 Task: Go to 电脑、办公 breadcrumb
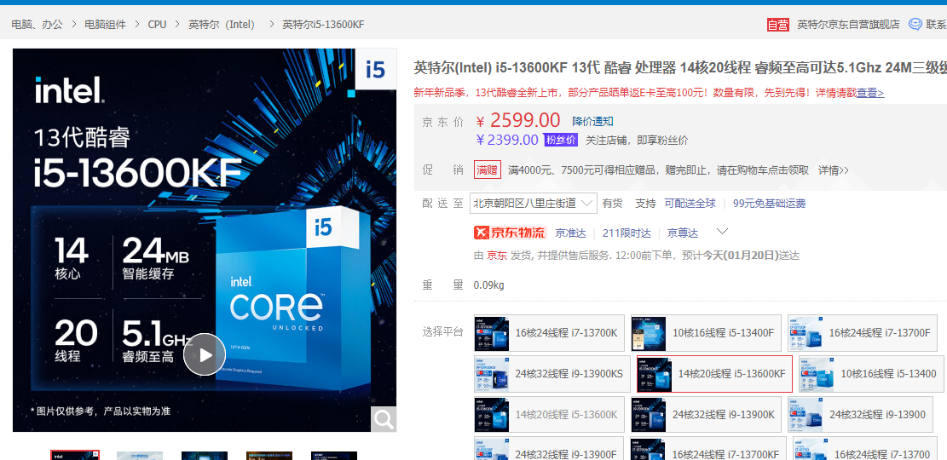tap(37, 25)
